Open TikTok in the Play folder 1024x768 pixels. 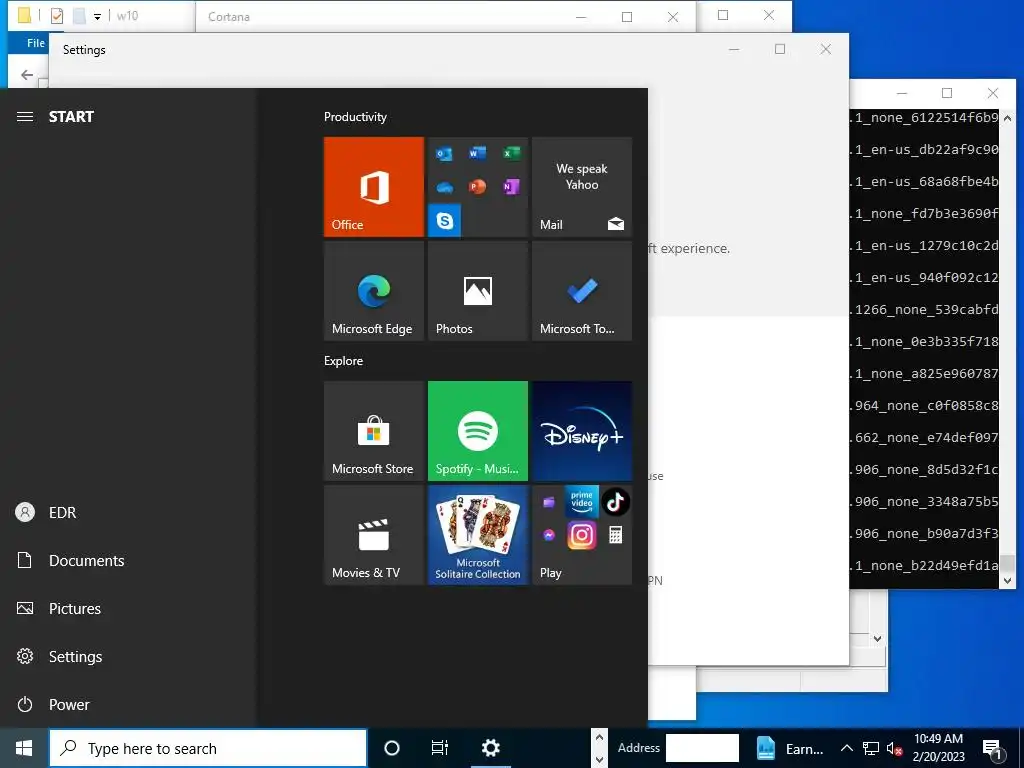pos(615,502)
